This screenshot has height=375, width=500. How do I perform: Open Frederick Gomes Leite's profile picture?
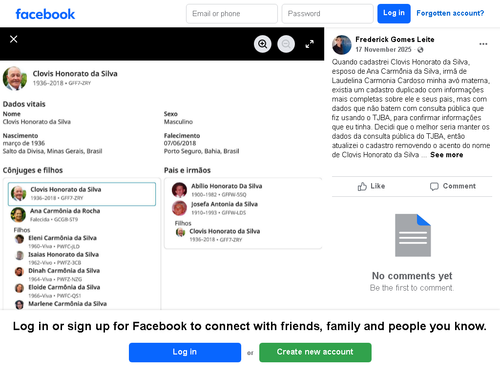(342, 45)
